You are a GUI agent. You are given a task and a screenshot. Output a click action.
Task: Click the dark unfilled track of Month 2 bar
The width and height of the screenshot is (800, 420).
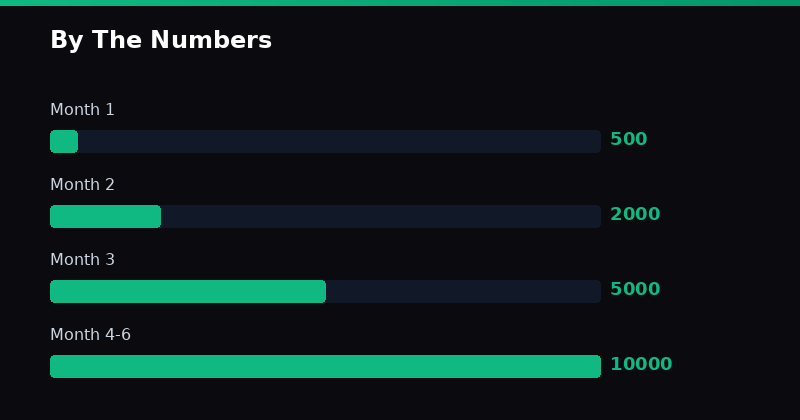tap(380, 216)
